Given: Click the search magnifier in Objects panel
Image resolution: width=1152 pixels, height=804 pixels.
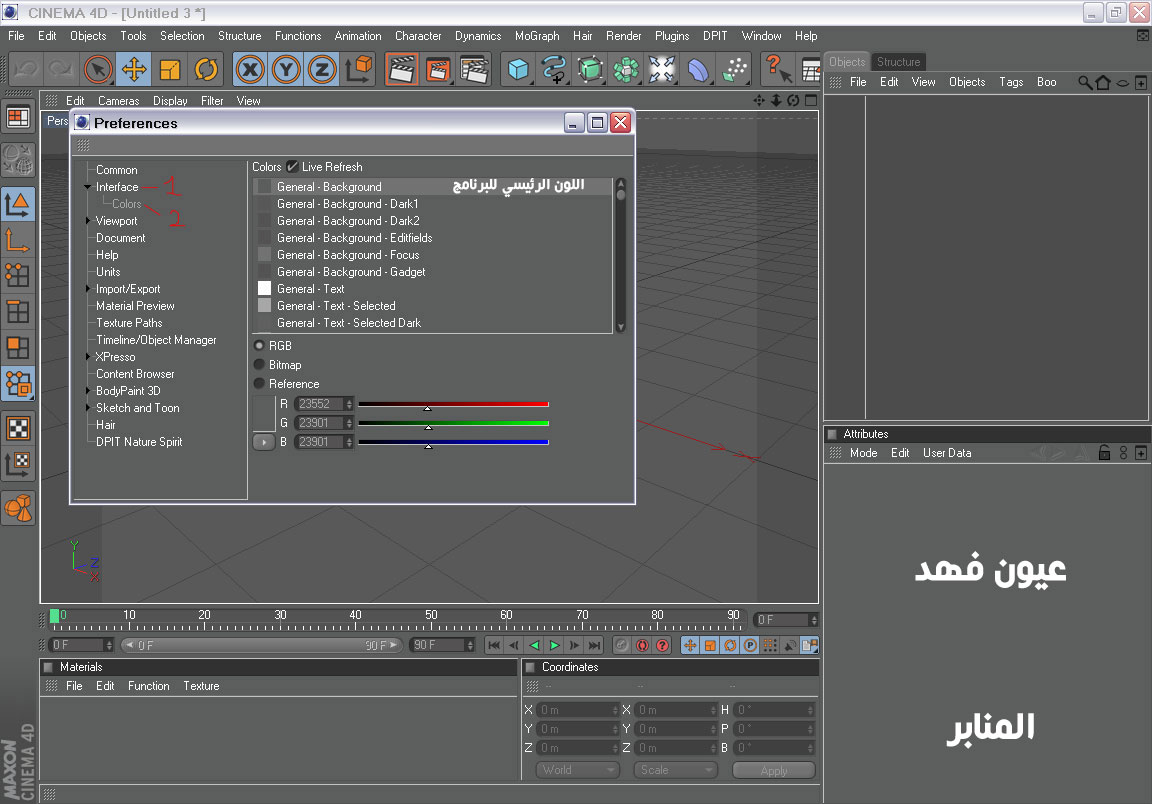Looking at the screenshot, I should pos(1084,82).
